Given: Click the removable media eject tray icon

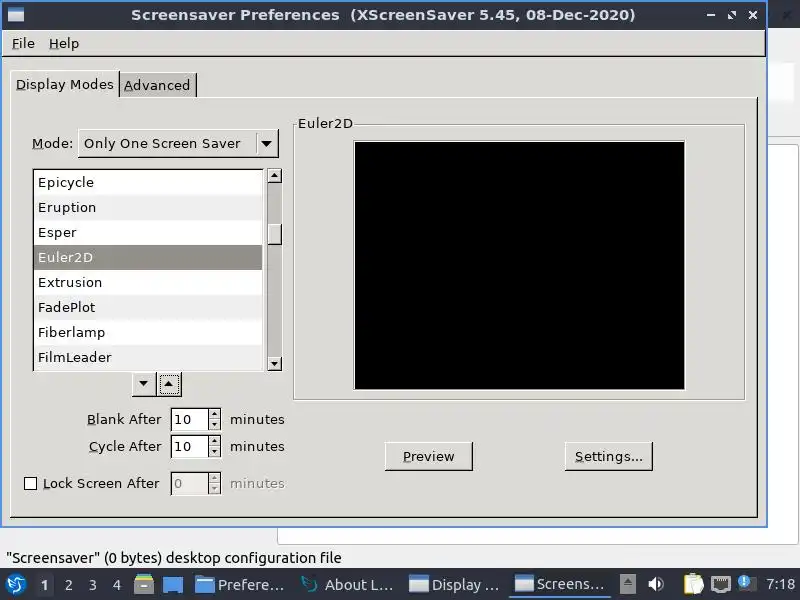Looking at the screenshot, I should 628,584.
